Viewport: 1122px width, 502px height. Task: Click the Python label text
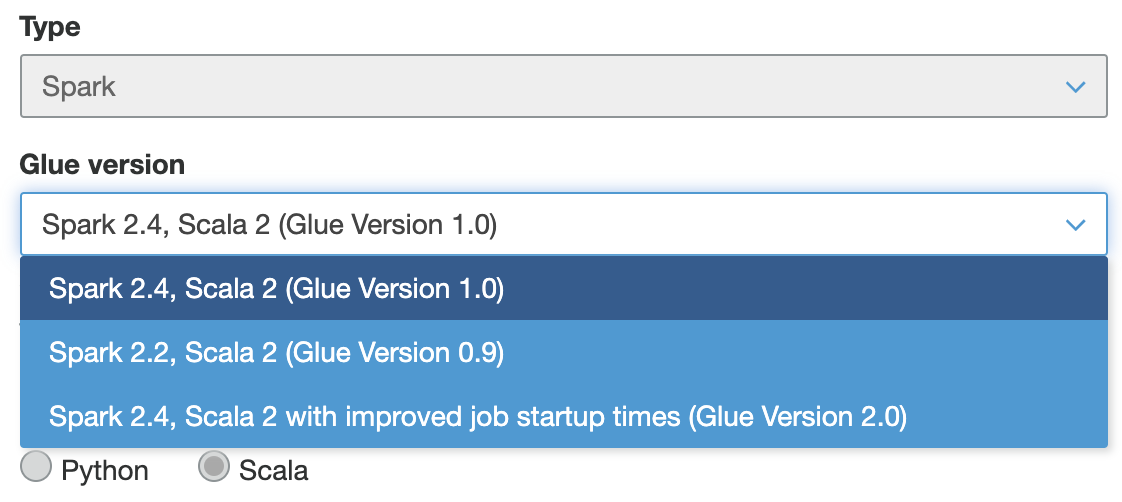(x=105, y=471)
